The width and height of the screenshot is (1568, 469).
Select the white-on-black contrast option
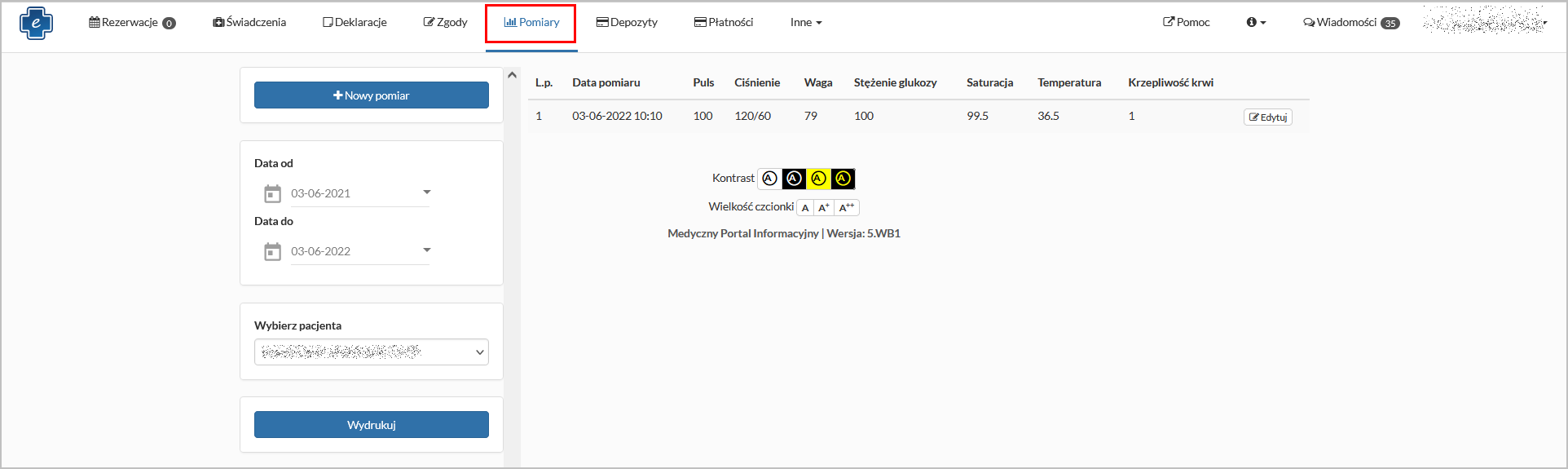794,179
